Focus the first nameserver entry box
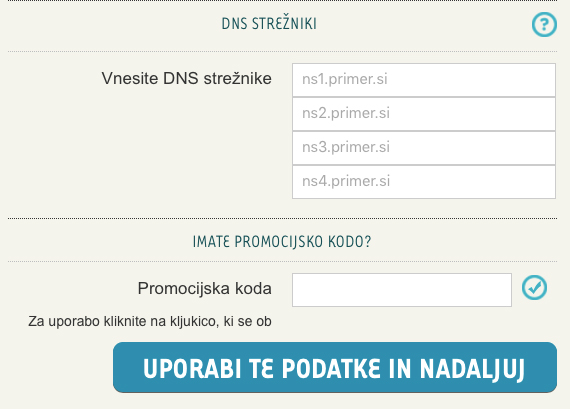This screenshot has width=572, height=412. tap(424, 80)
